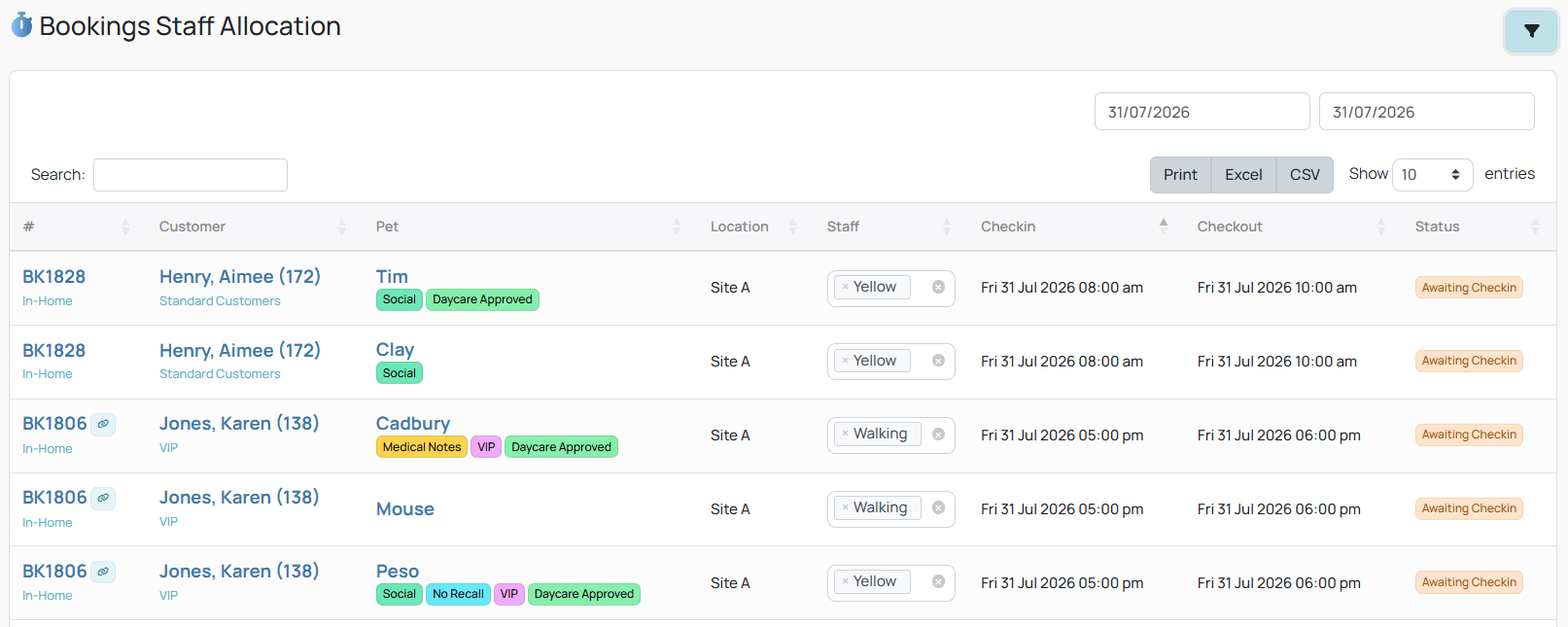Screen dimensions: 1568x627
Task: Open the Show entries count dropdown
Action: pos(1432,175)
